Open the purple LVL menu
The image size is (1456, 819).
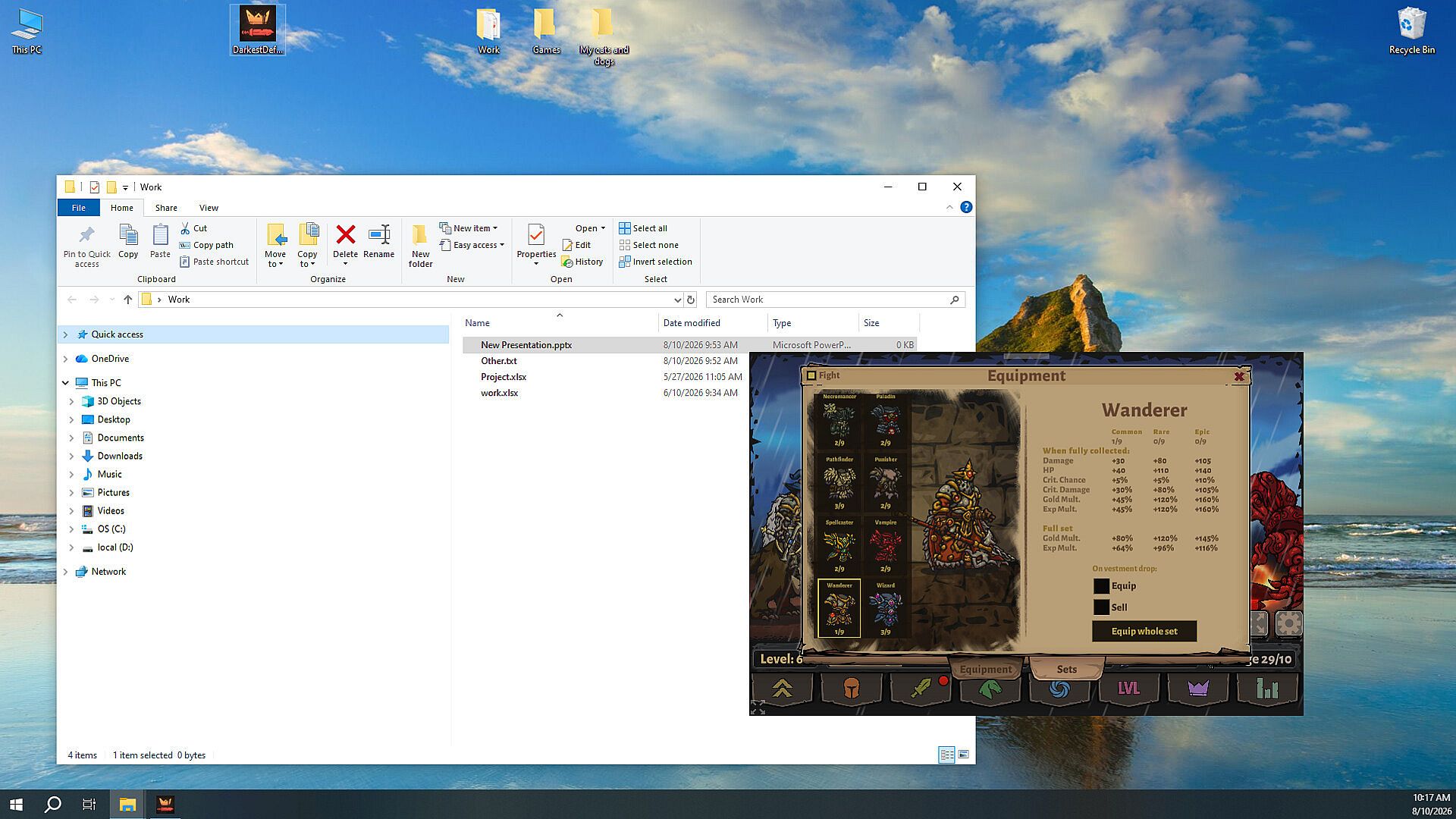(1128, 689)
